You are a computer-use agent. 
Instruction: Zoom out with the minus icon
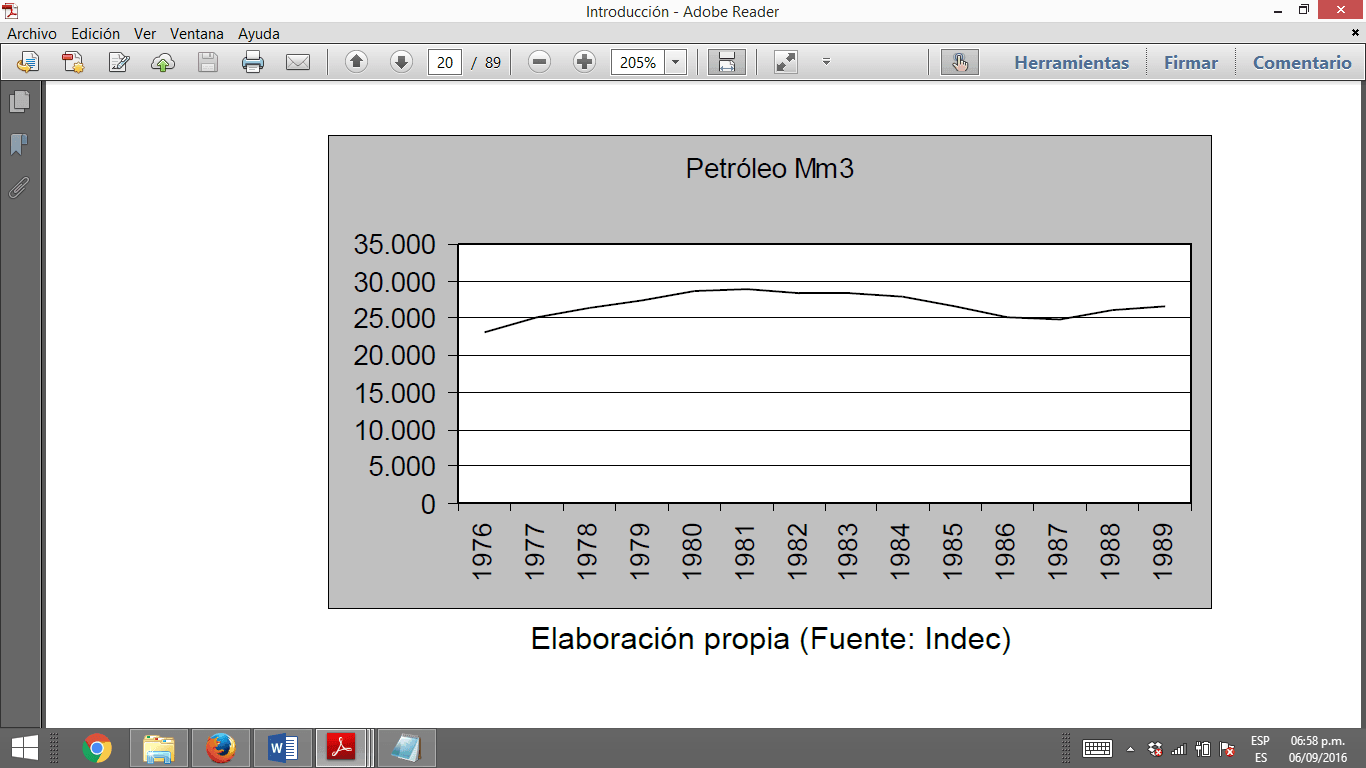(538, 61)
